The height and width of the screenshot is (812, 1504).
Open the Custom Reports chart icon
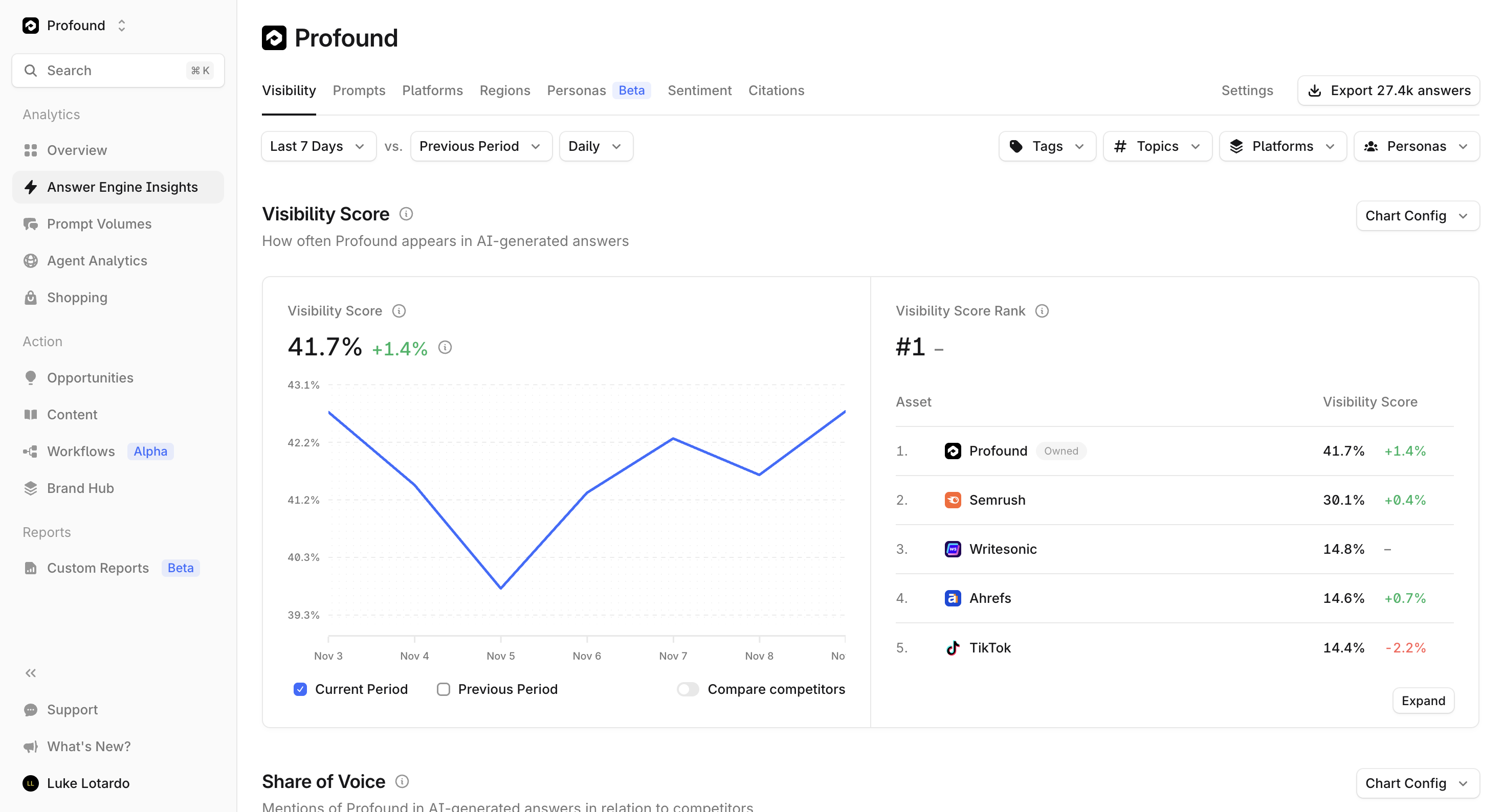[30, 568]
